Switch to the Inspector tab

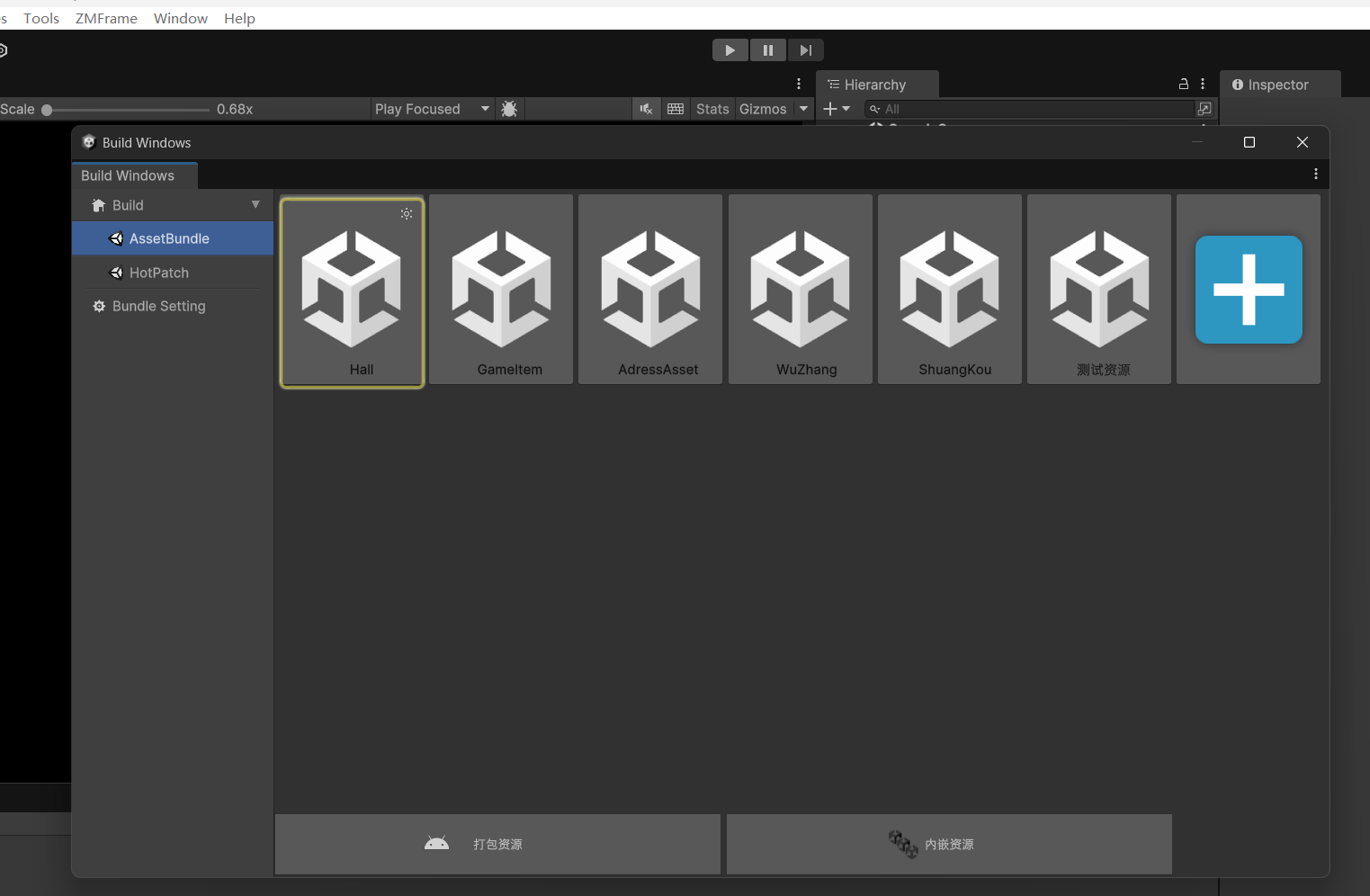(x=1278, y=85)
